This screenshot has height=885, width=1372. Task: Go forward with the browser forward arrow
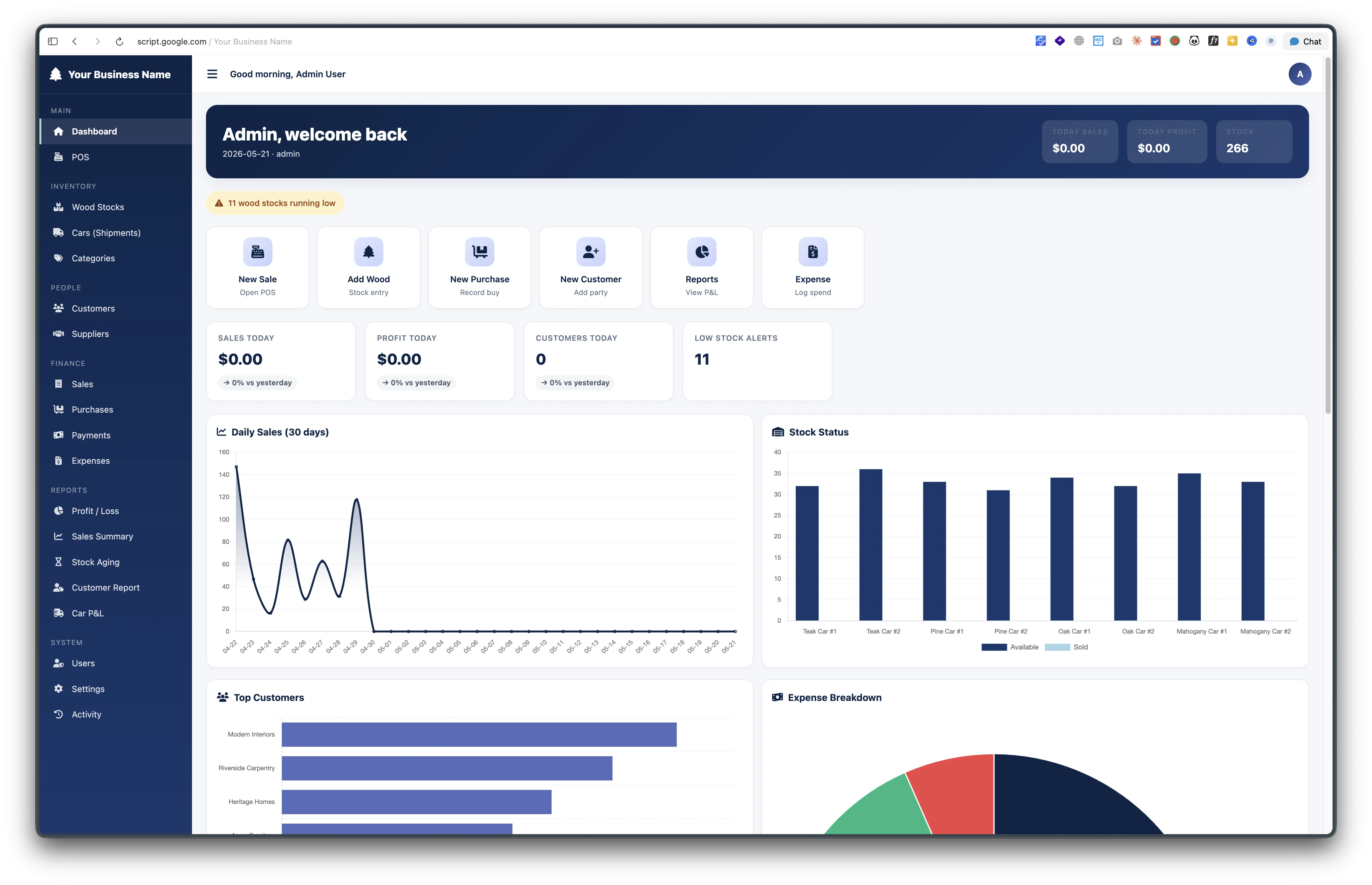(97, 41)
